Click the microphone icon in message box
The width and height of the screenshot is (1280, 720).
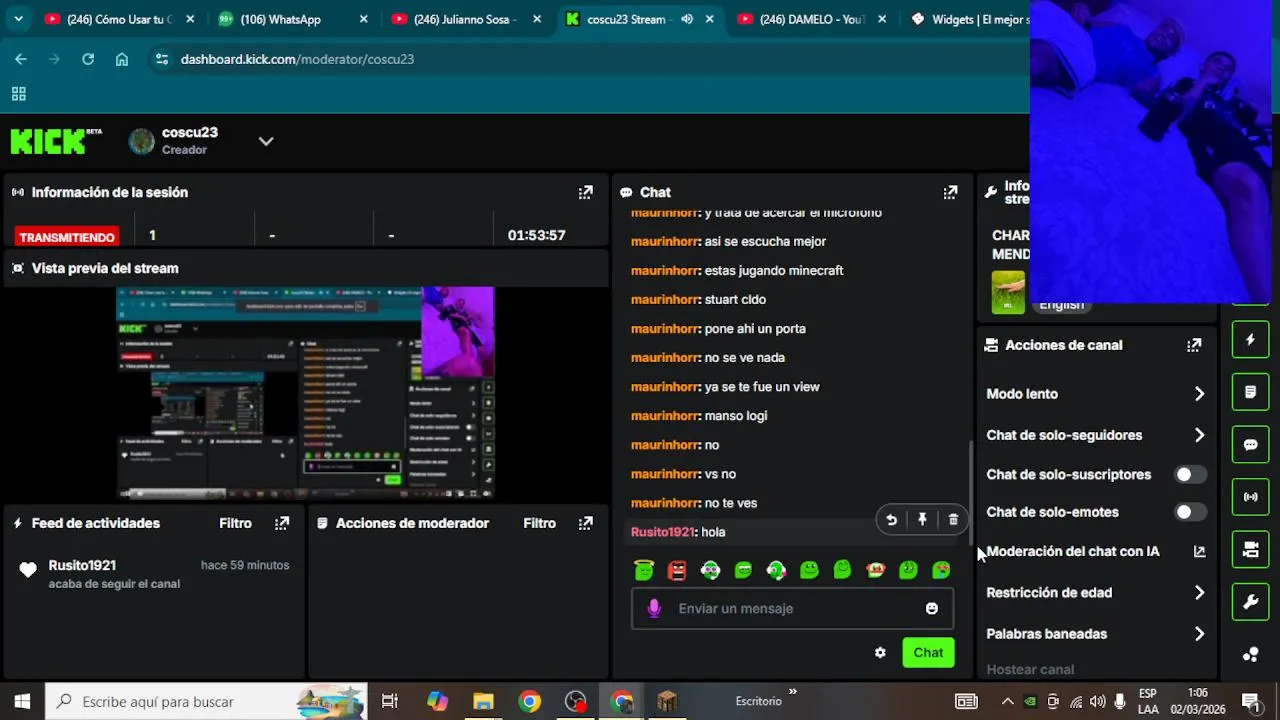pyautogui.click(x=654, y=608)
